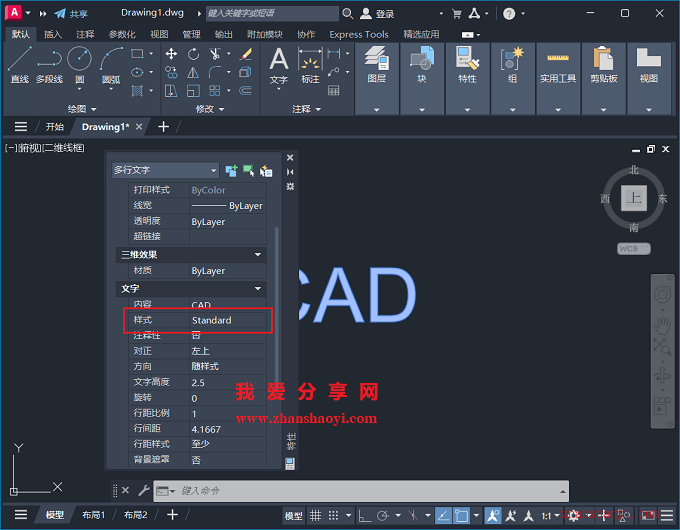This screenshot has width=680, height=530.
Task: Select the Rotate tool icon
Action: pyautogui.click(x=193, y=54)
